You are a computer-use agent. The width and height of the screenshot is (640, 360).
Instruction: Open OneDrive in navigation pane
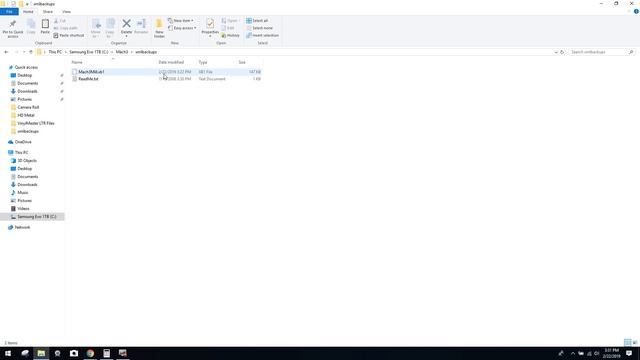tap(23, 142)
